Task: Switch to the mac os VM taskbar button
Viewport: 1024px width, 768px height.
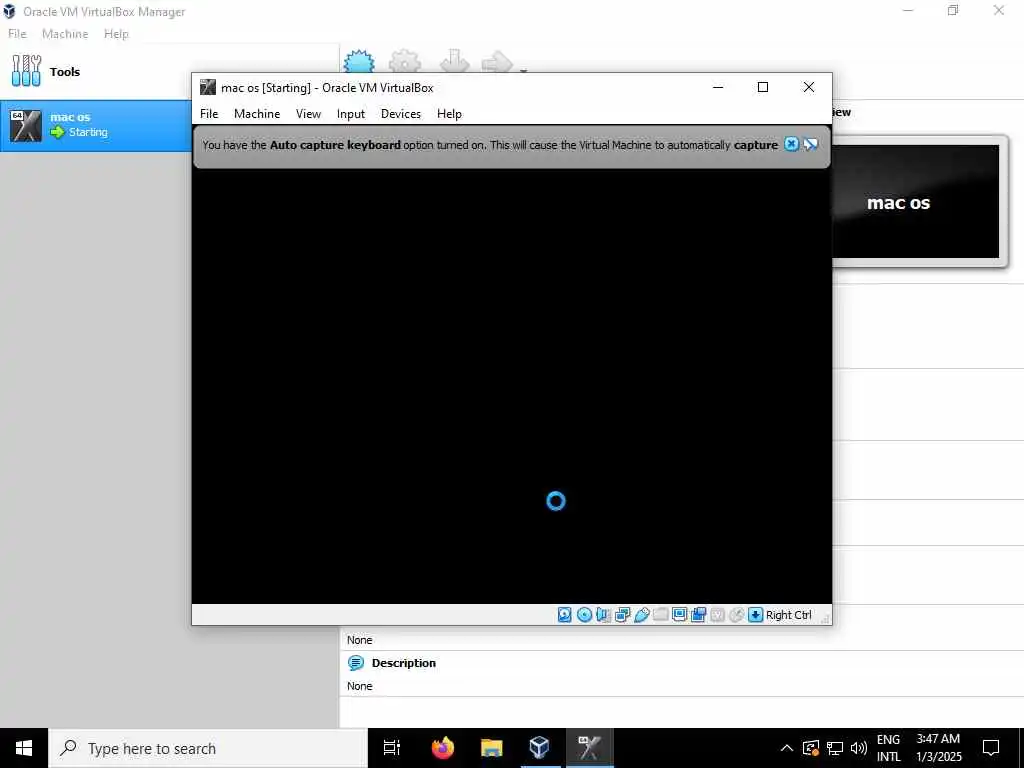Action: coord(588,748)
